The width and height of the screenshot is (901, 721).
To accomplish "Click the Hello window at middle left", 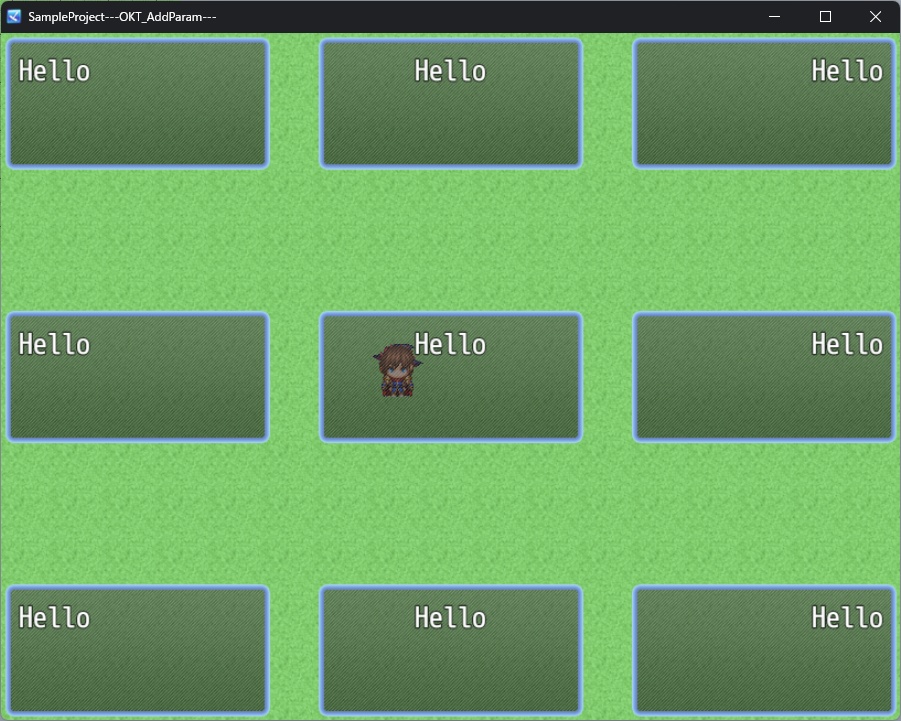I will point(138,377).
